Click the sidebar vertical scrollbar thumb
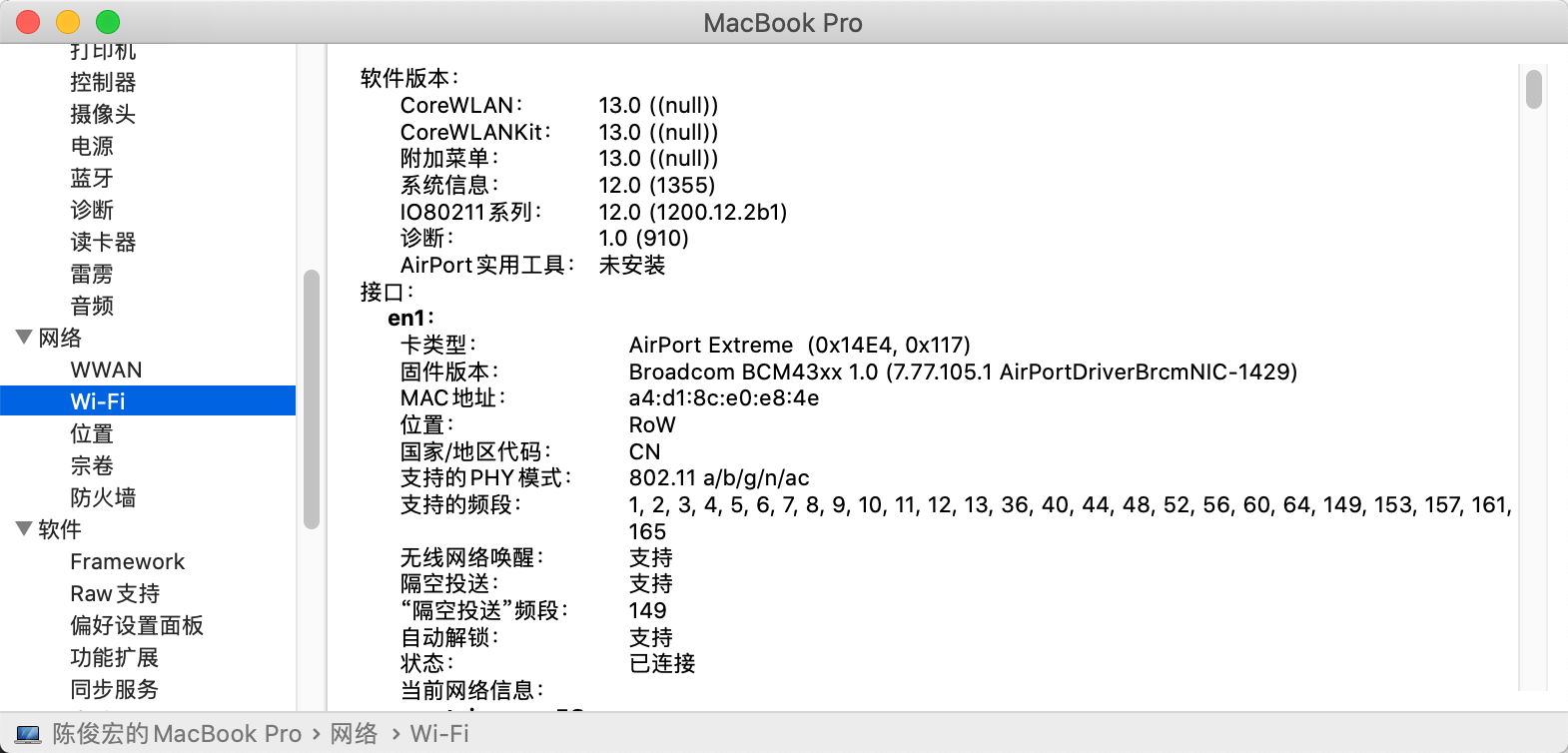 coord(311,399)
